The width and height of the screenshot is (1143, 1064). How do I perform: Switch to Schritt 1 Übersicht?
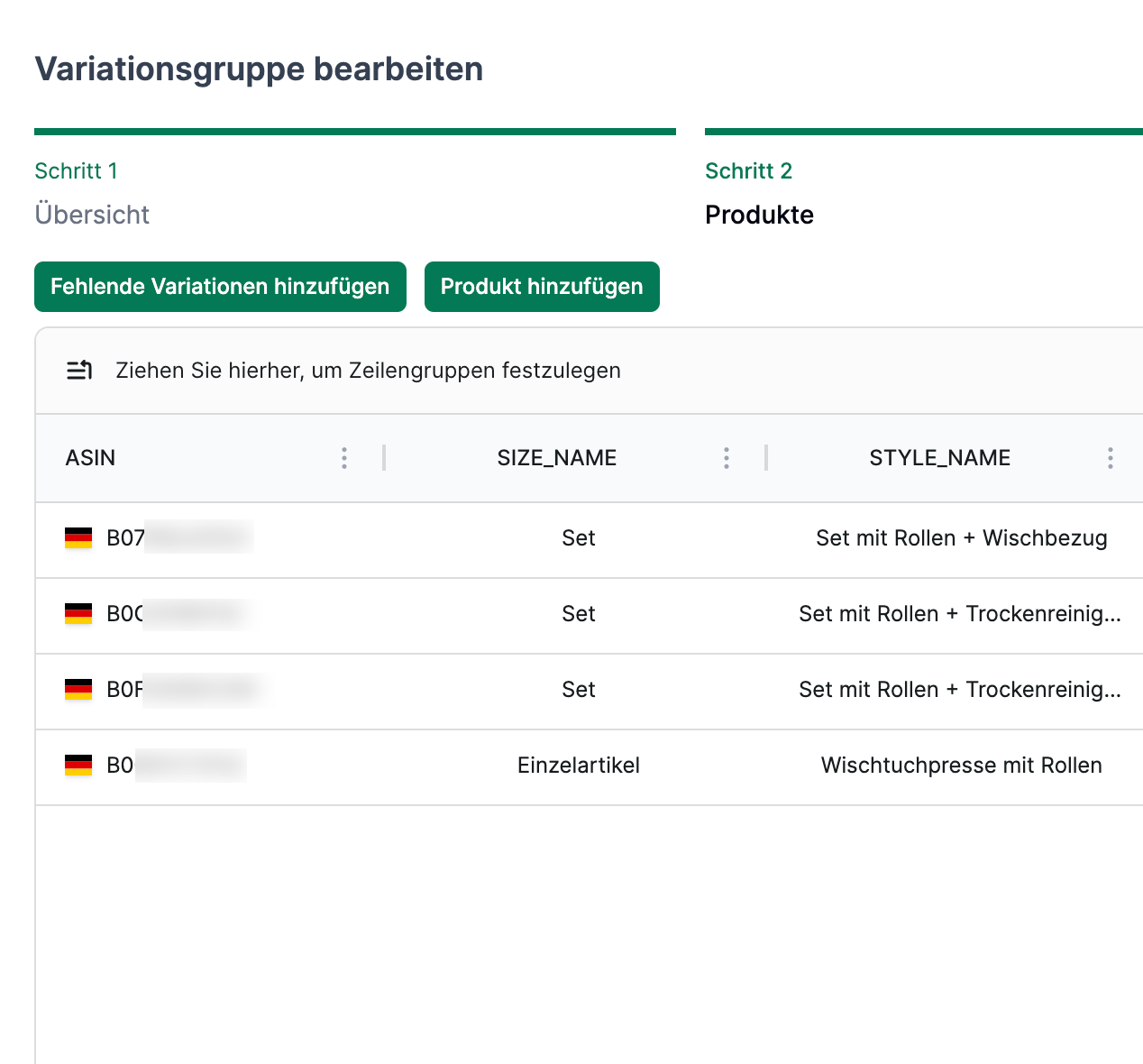[x=92, y=215]
